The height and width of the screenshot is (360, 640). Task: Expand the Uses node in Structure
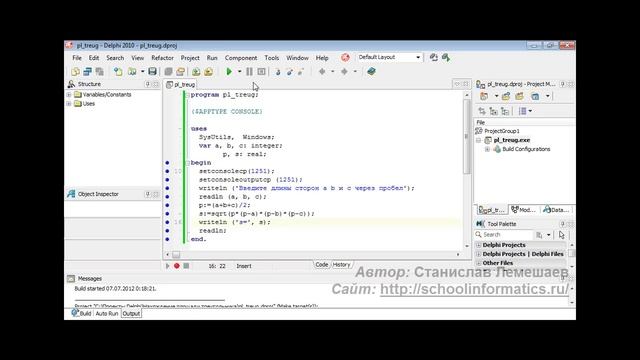[x=69, y=104]
